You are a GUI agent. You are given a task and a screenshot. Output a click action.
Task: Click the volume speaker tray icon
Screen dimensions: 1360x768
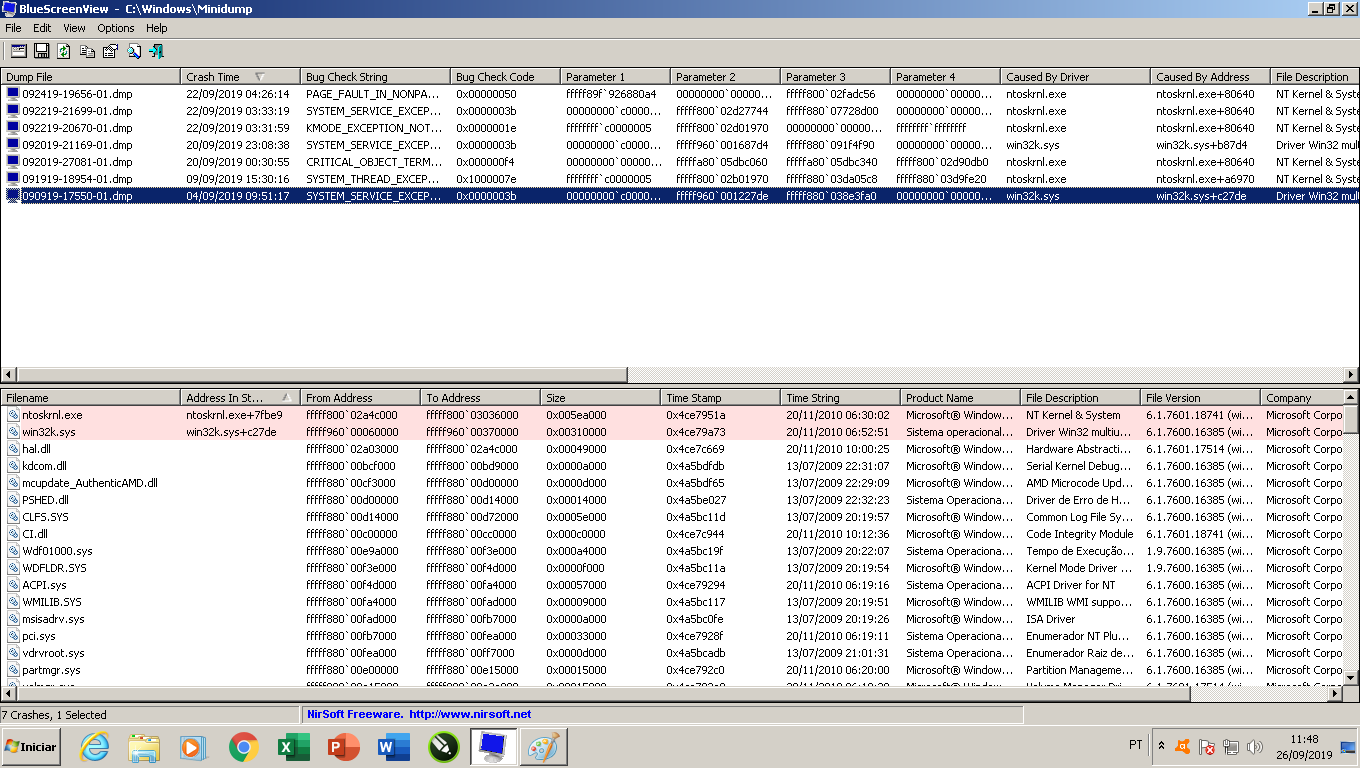tap(1255, 747)
